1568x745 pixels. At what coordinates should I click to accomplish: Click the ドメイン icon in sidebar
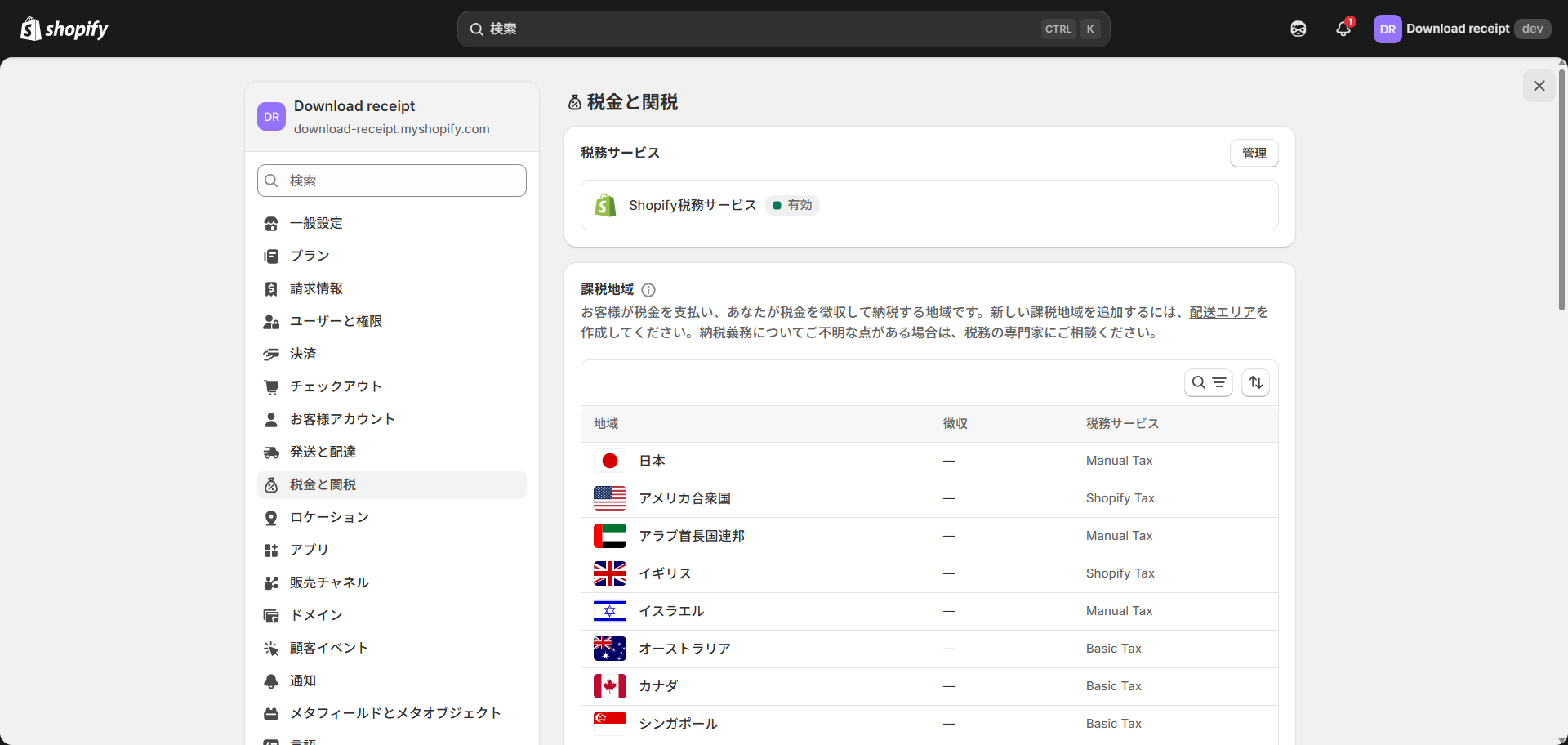(271, 616)
